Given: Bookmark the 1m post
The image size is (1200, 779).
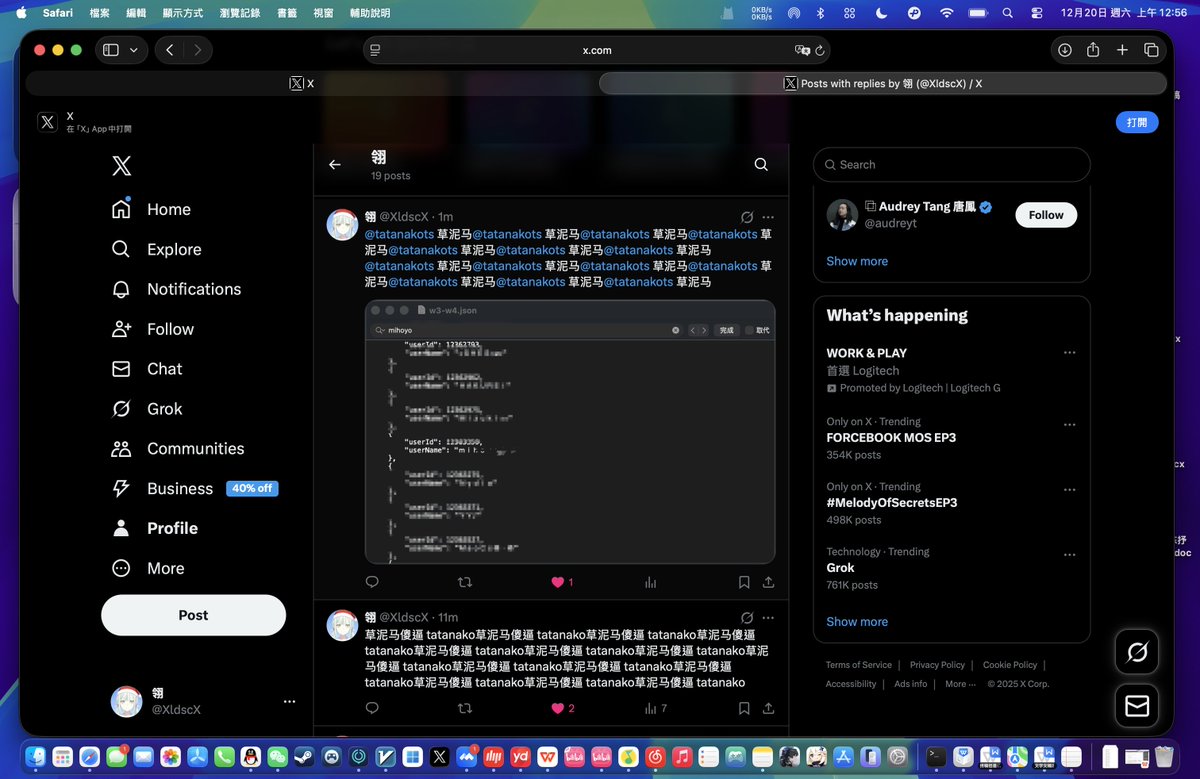Looking at the screenshot, I should (744, 582).
